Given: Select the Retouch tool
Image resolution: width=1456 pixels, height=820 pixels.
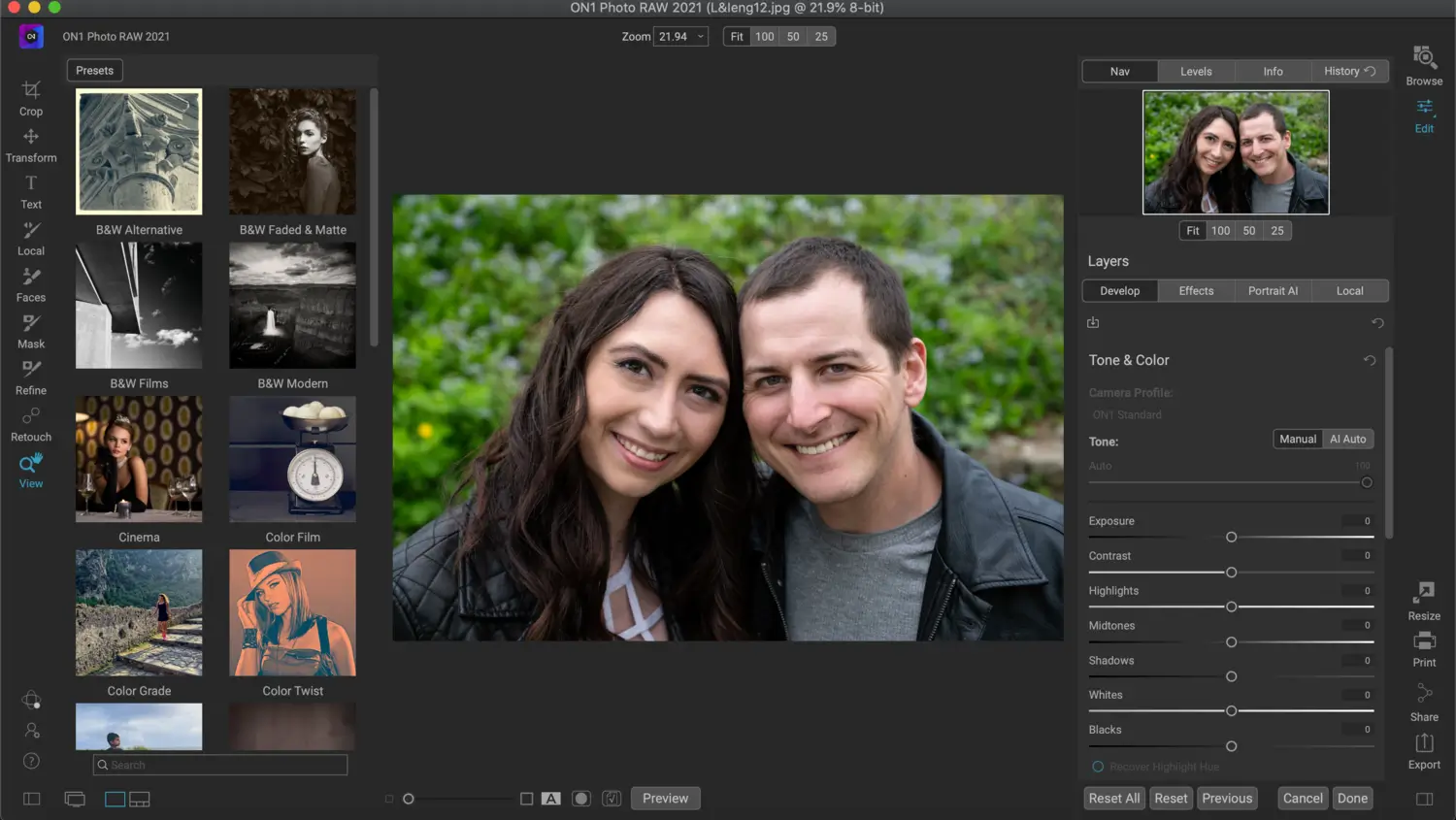Looking at the screenshot, I should [30, 426].
